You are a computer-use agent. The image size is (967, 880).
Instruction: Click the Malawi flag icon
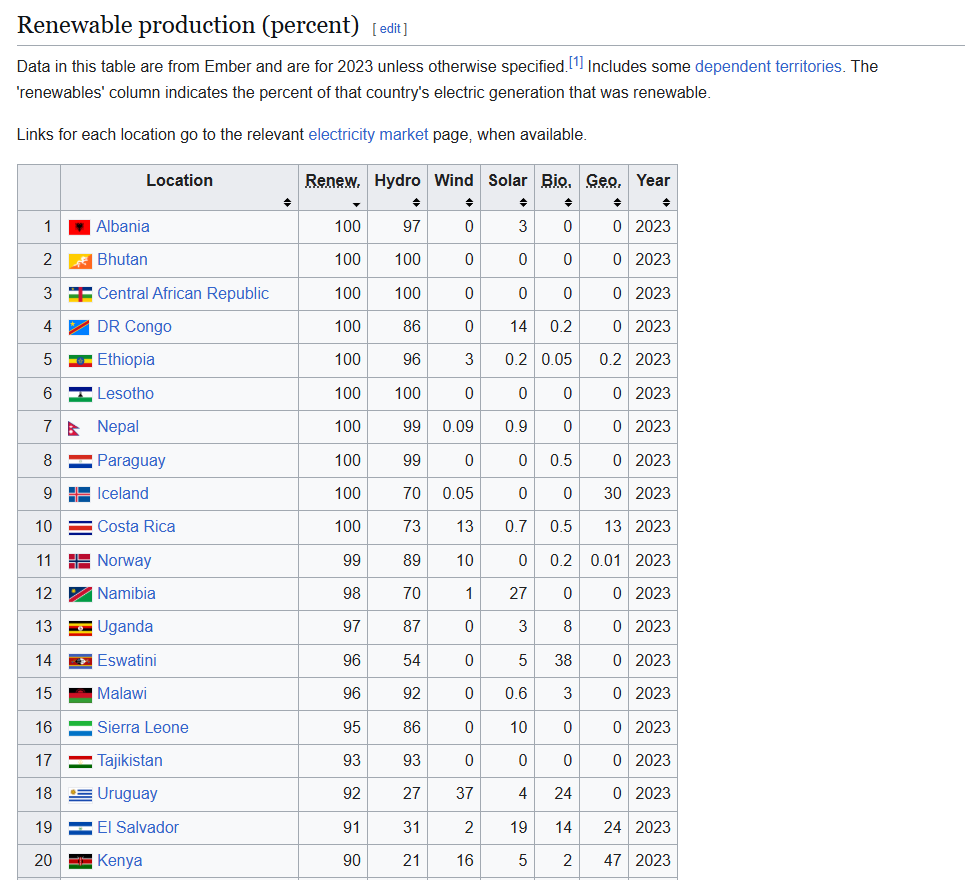pyautogui.click(x=80, y=695)
